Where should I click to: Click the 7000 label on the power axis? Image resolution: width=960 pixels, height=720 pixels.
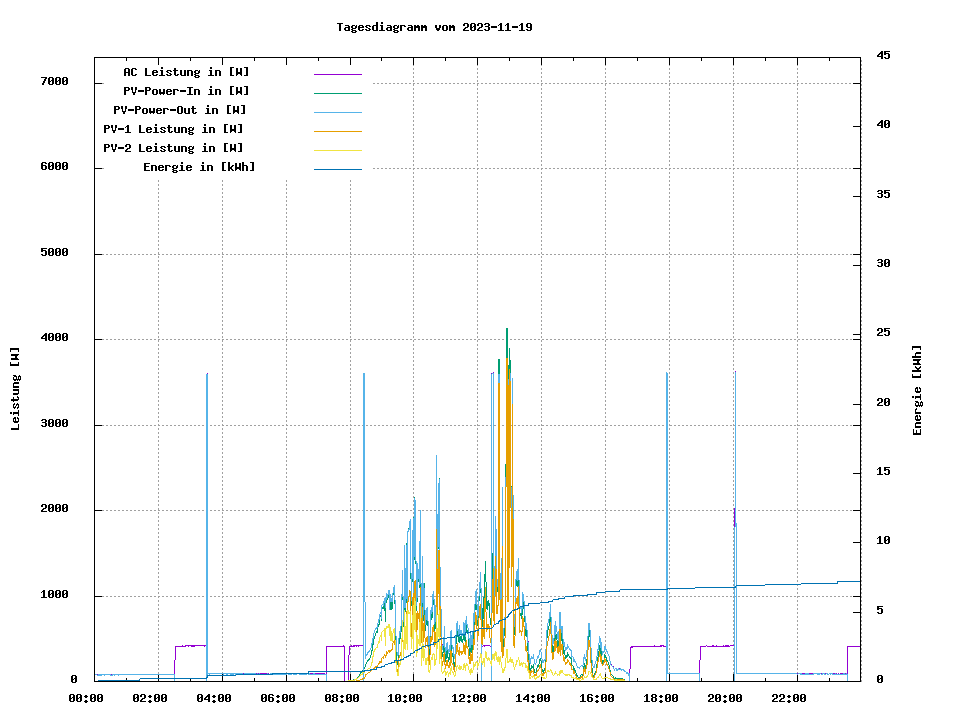coord(54,81)
